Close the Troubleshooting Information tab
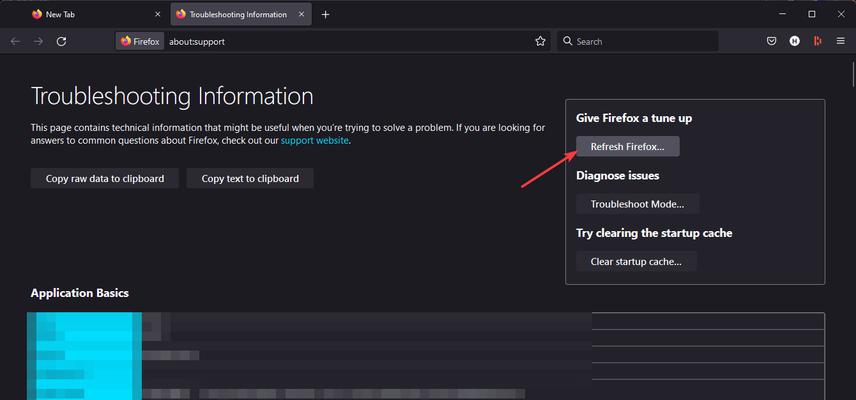Viewport: 856px width, 400px height. 301,15
